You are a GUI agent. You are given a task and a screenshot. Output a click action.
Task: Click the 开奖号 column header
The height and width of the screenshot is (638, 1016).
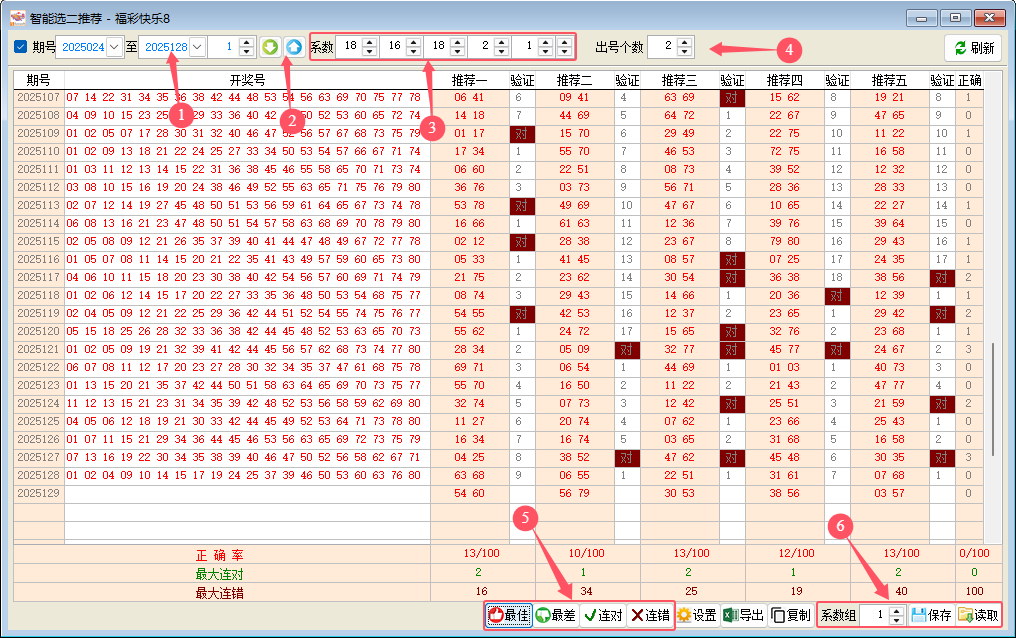pyautogui.click(x=247, y=80)
